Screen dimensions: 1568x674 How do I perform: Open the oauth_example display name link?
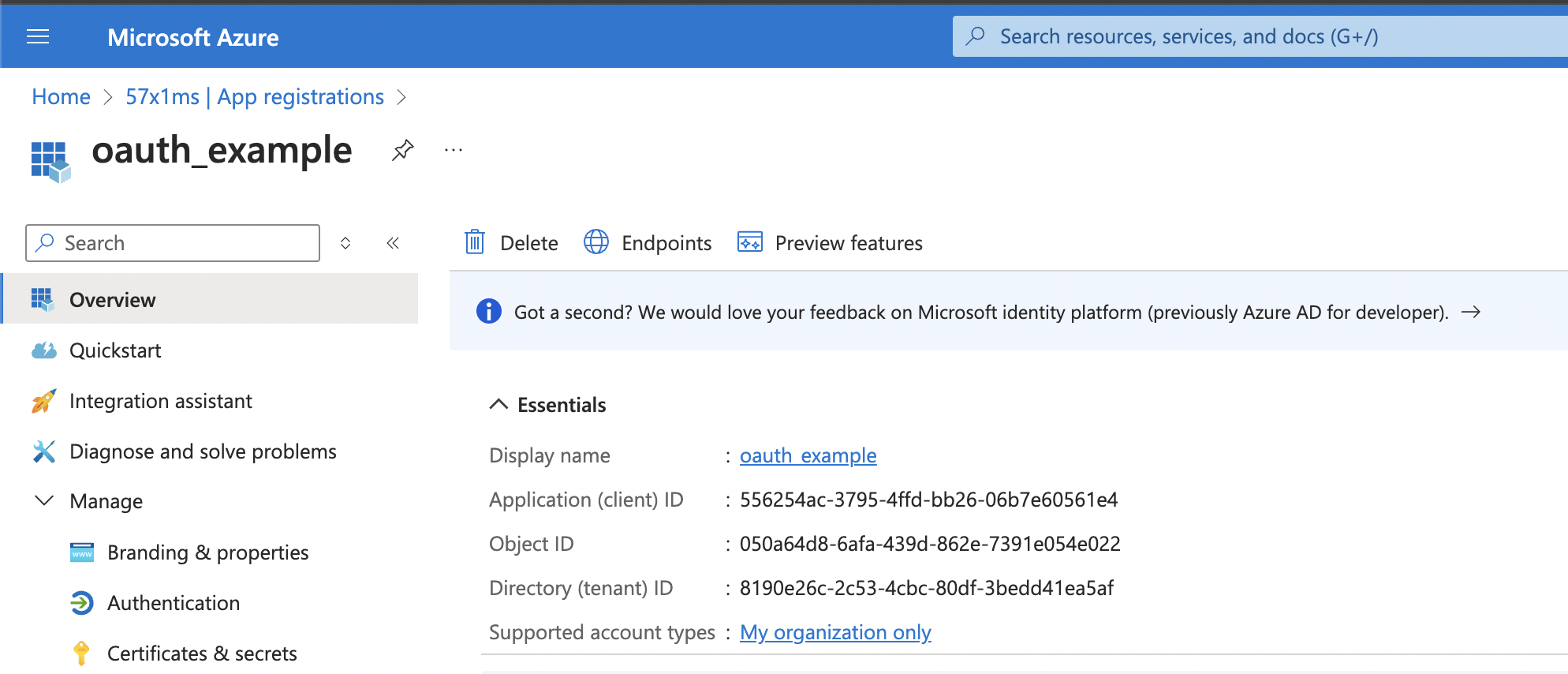(x=808, y=455)
